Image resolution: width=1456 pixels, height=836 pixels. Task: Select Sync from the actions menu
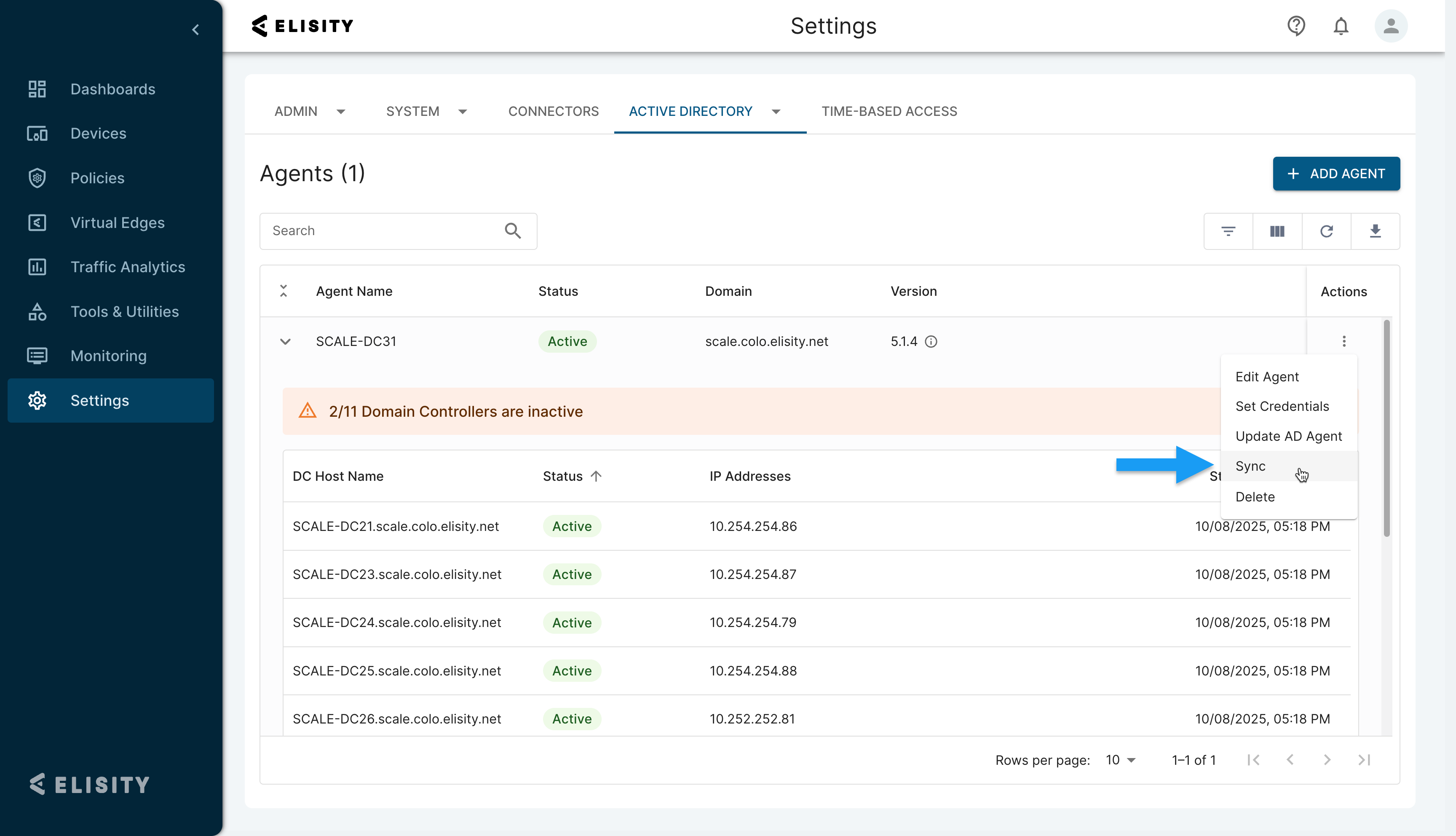click(x=1289, y=466)
